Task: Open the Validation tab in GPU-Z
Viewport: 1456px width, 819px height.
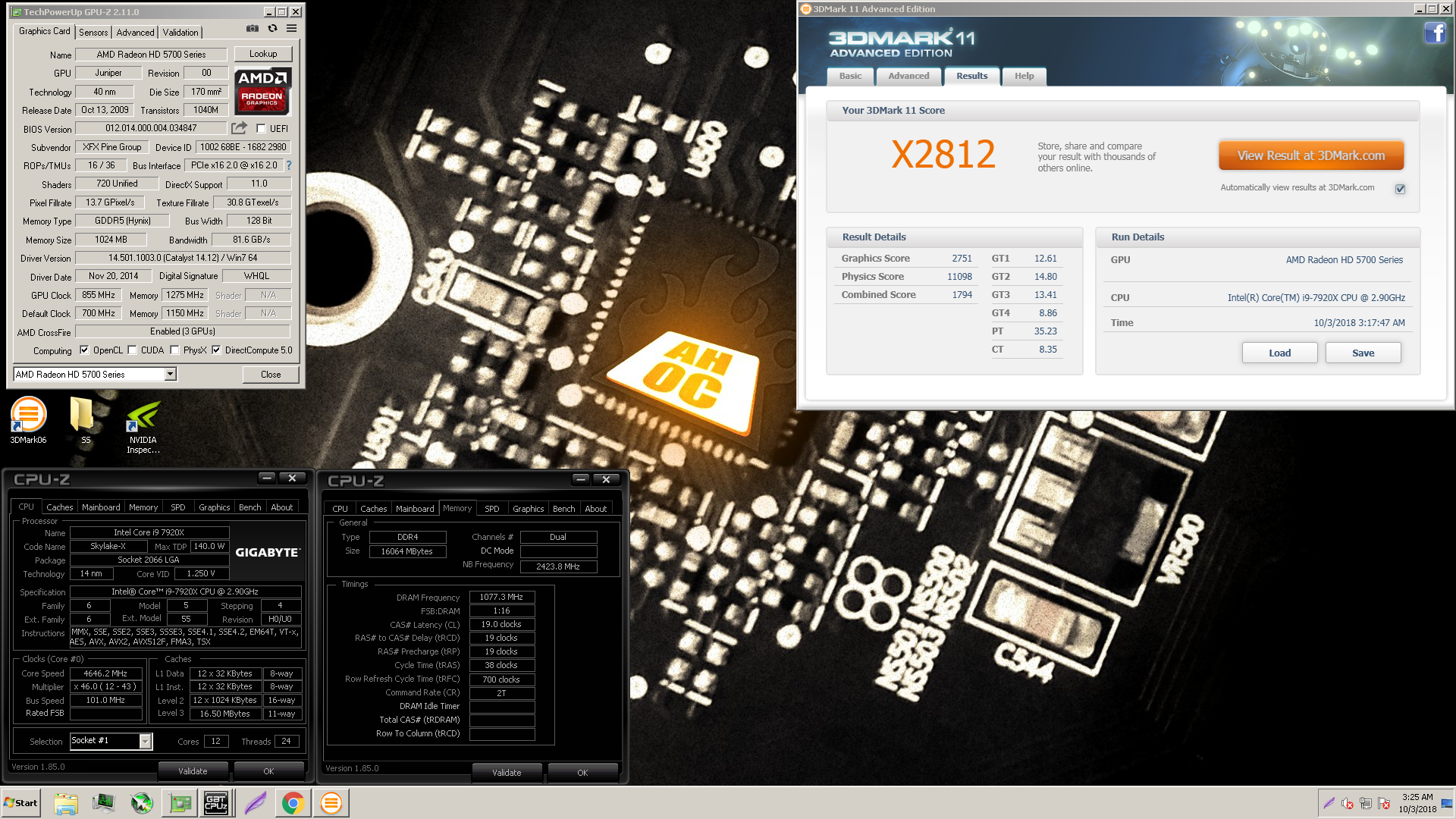Action: [180, 33]
